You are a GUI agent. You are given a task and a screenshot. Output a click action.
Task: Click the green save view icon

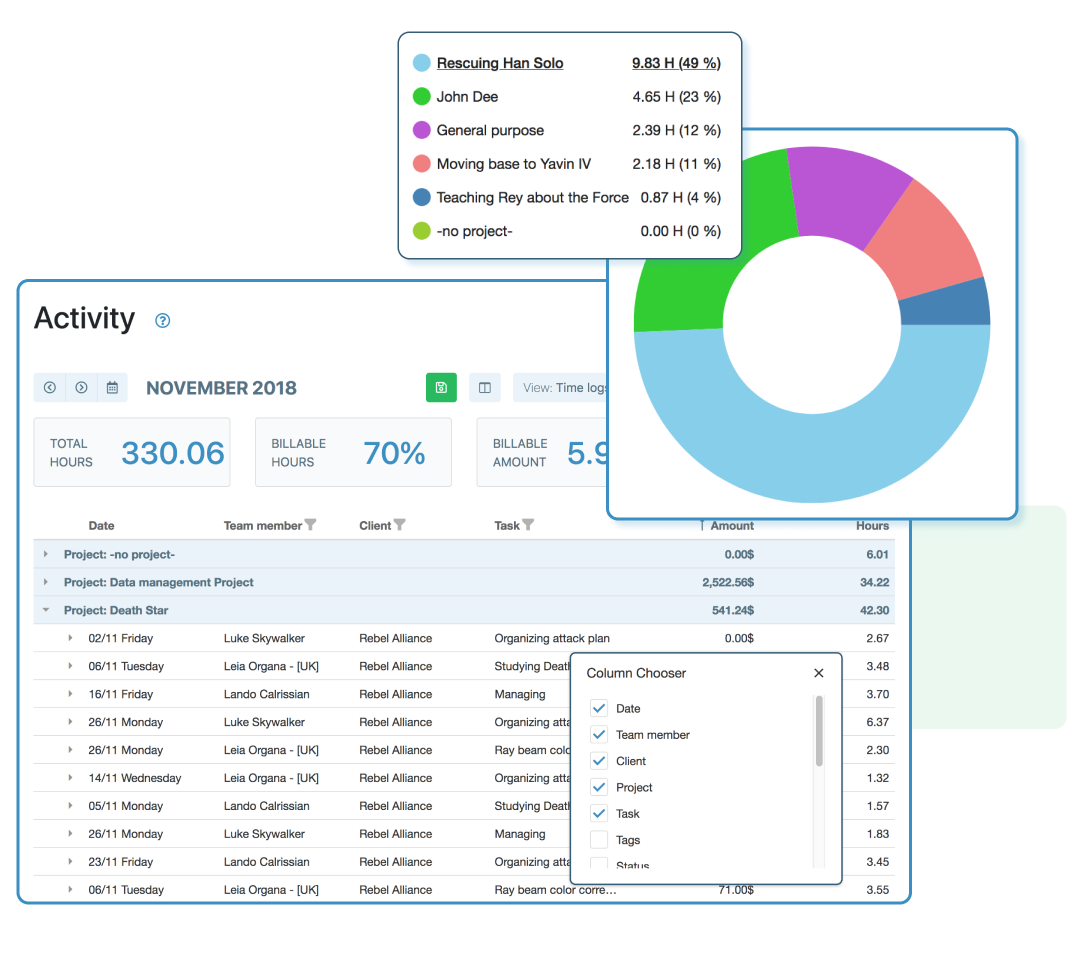tap(441, 388)
